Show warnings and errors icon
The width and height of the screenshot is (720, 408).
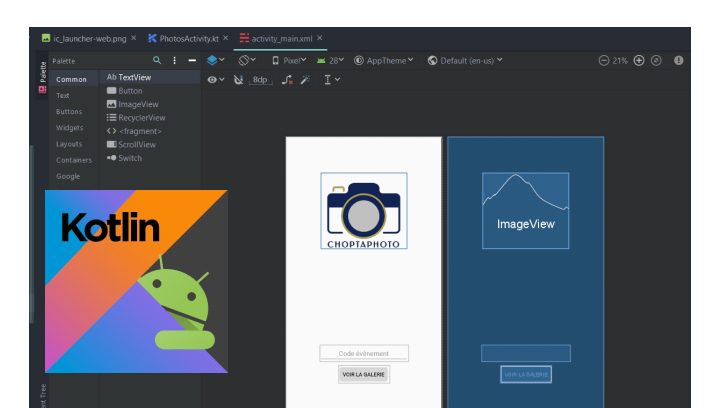[679, 61]
